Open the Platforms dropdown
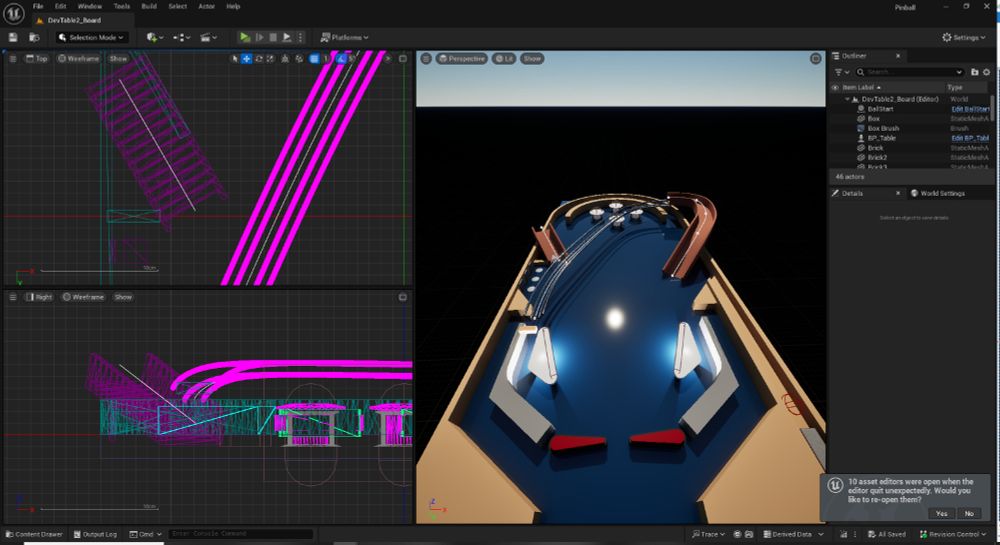The image size is (1000, 545). pyautogui.click(x=344, y=38)
